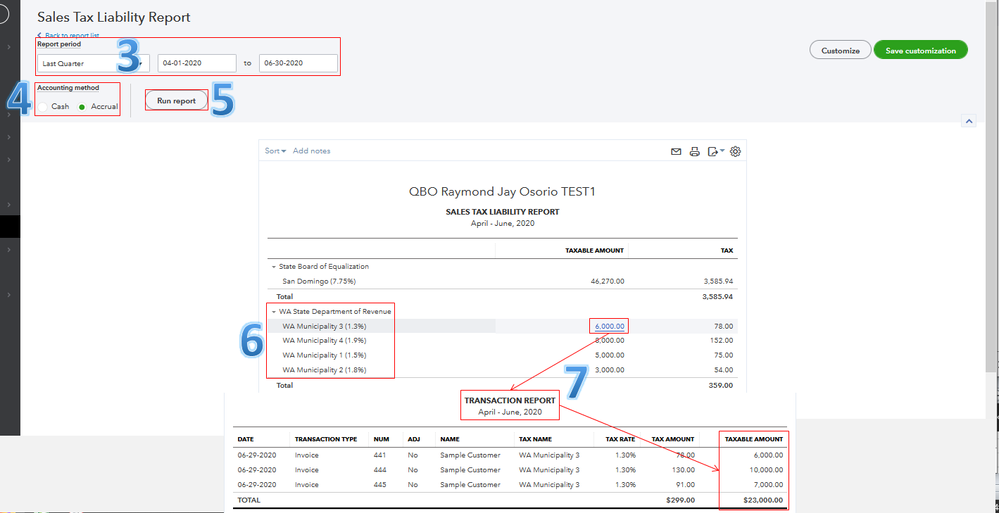Image resolution: width=999 pixels, height=513 pixels.
Task: Collapse WA State Department of Revenue group
Action: 273,312
